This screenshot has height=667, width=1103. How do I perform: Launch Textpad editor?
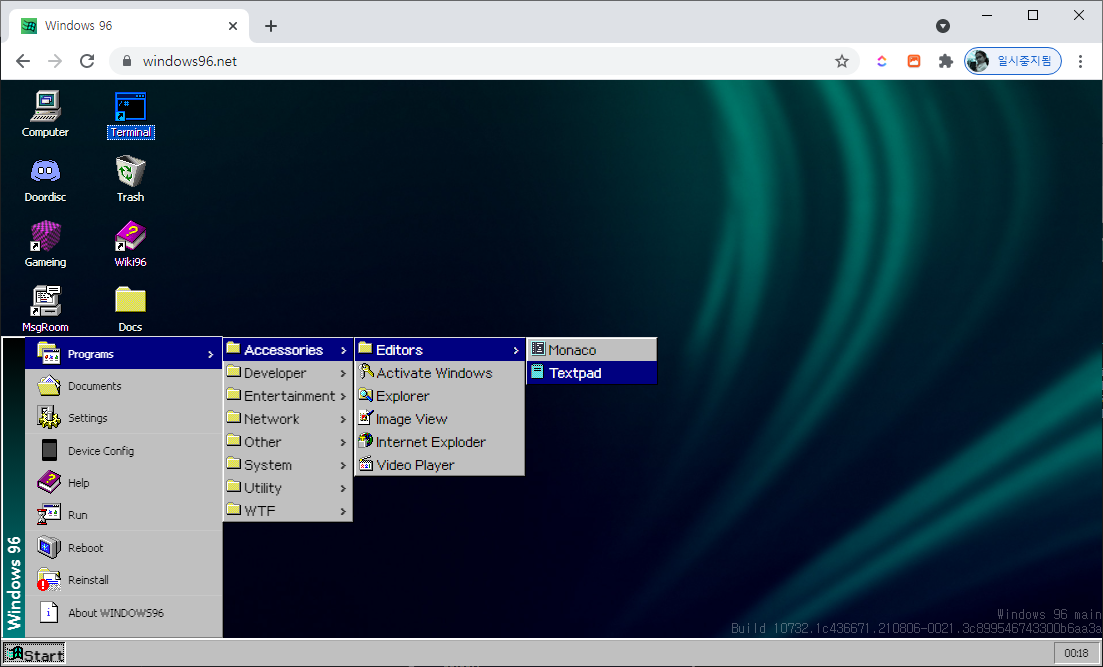(592, 373)
